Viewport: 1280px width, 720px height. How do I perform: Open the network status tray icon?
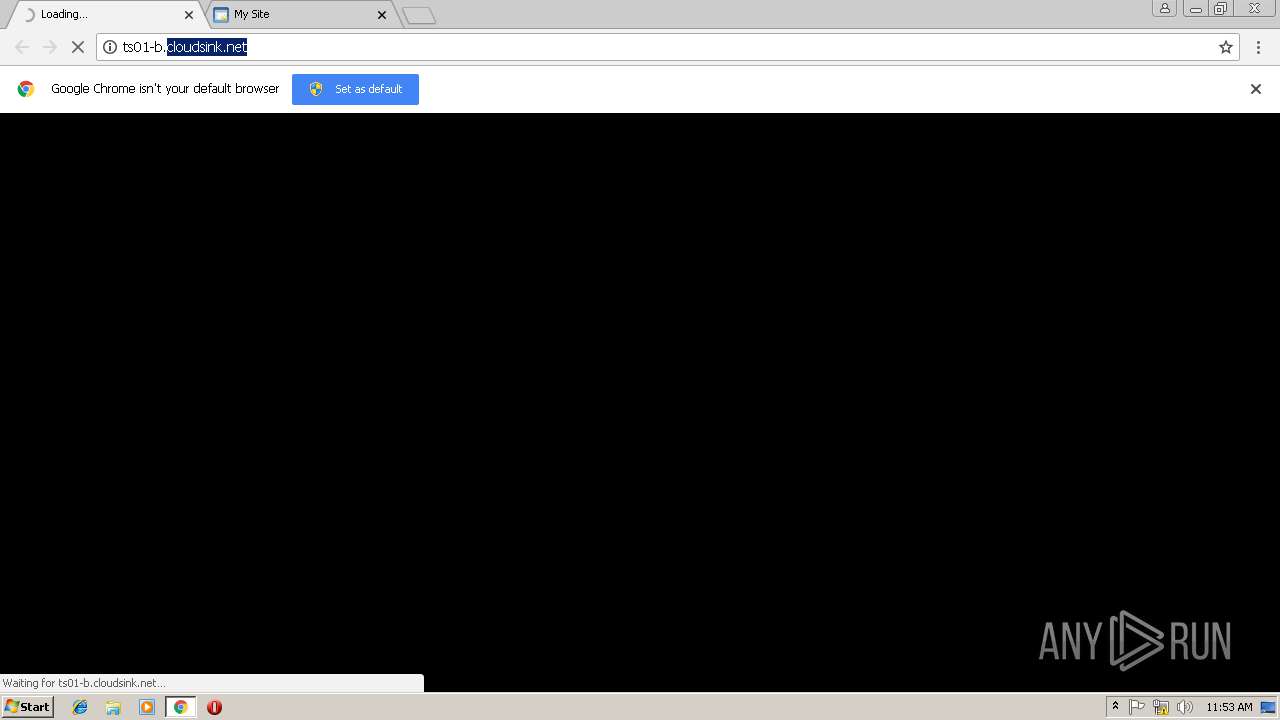point(1161,707)
